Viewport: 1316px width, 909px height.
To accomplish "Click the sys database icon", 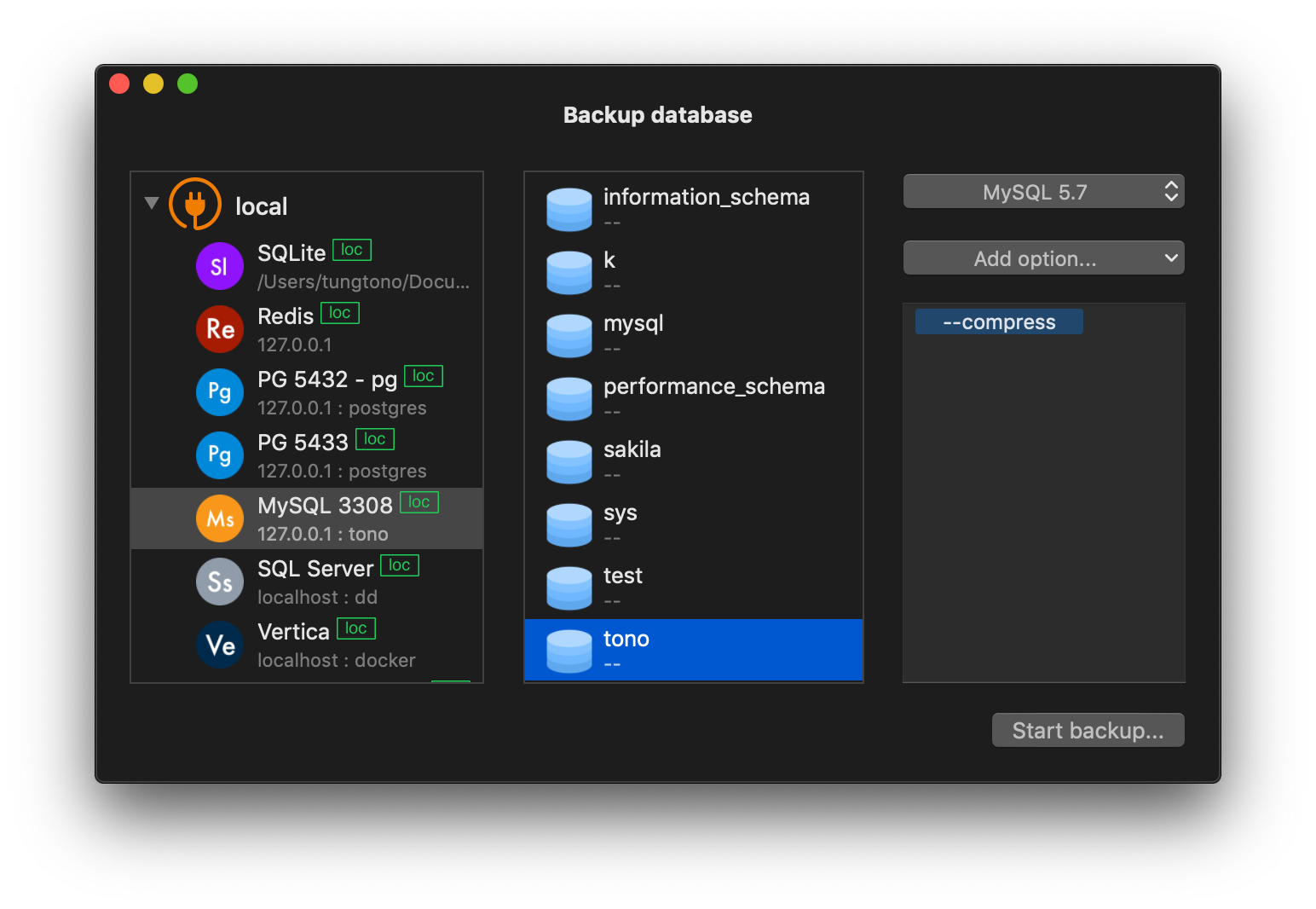I will coord(569,525).
